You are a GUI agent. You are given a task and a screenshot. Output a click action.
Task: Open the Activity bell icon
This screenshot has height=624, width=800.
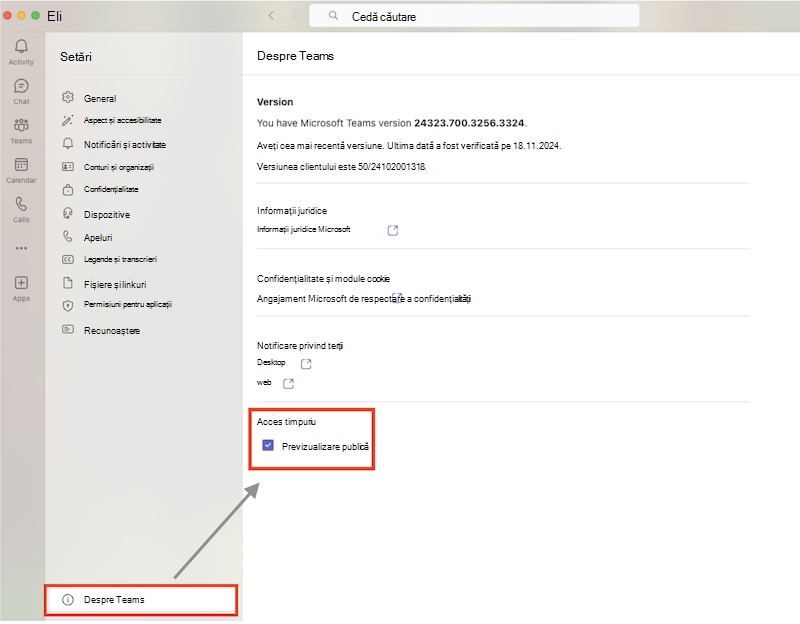pyautogui.click(x=21, y=46)
